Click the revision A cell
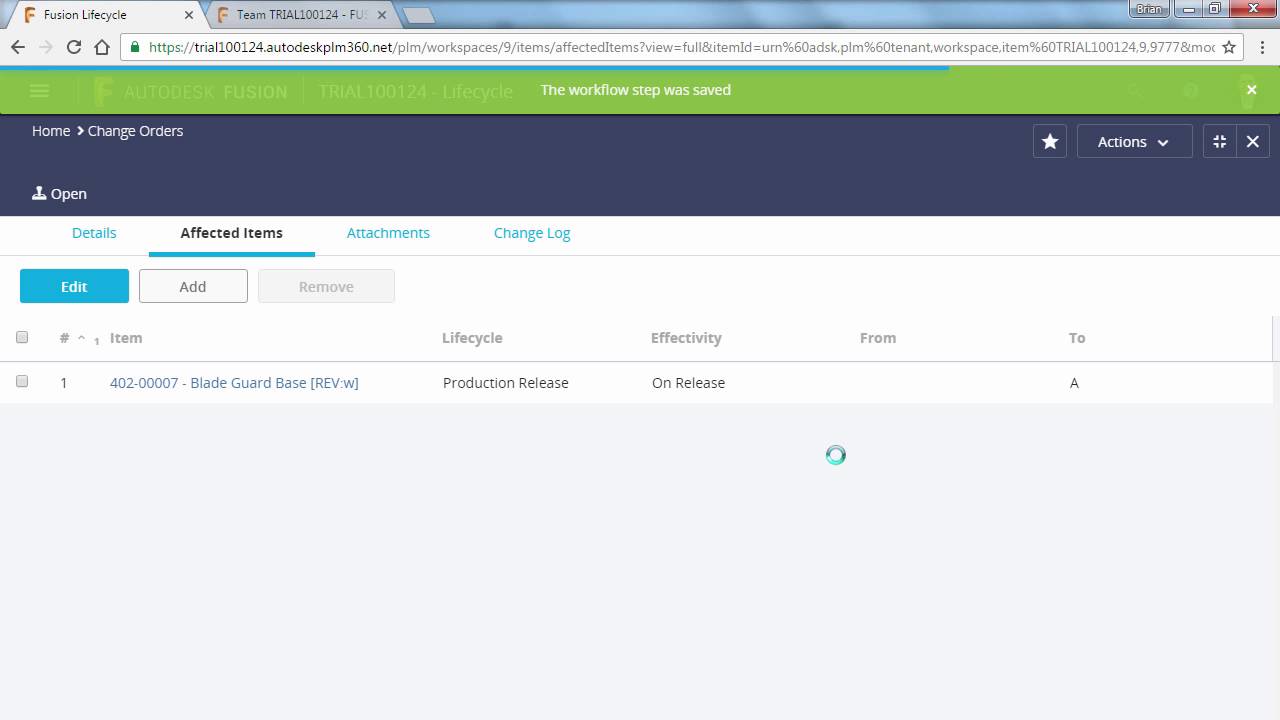Screen dimensions: 1280x720 pos(1074,383)
